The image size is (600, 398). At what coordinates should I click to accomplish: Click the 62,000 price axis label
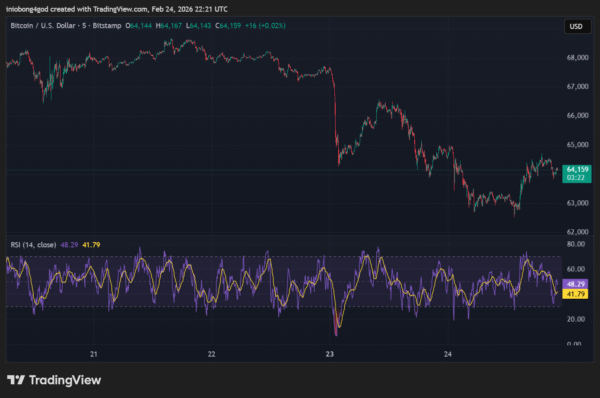[x=577, y=232]
